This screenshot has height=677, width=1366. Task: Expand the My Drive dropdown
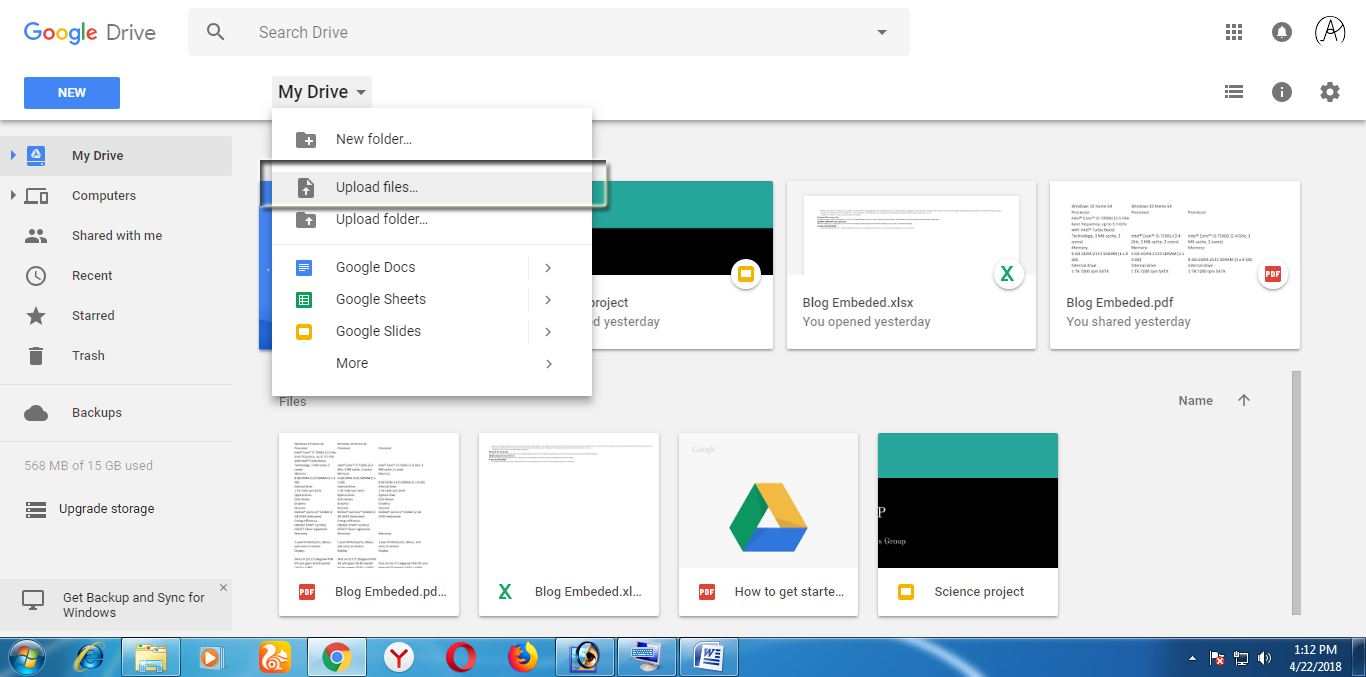coord(321,91)
